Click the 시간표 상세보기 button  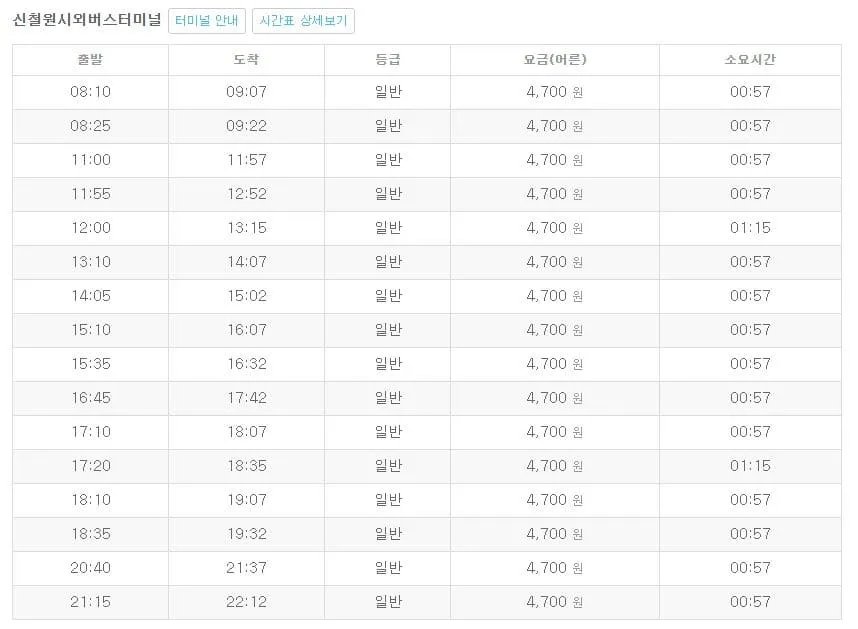(300, 20)
